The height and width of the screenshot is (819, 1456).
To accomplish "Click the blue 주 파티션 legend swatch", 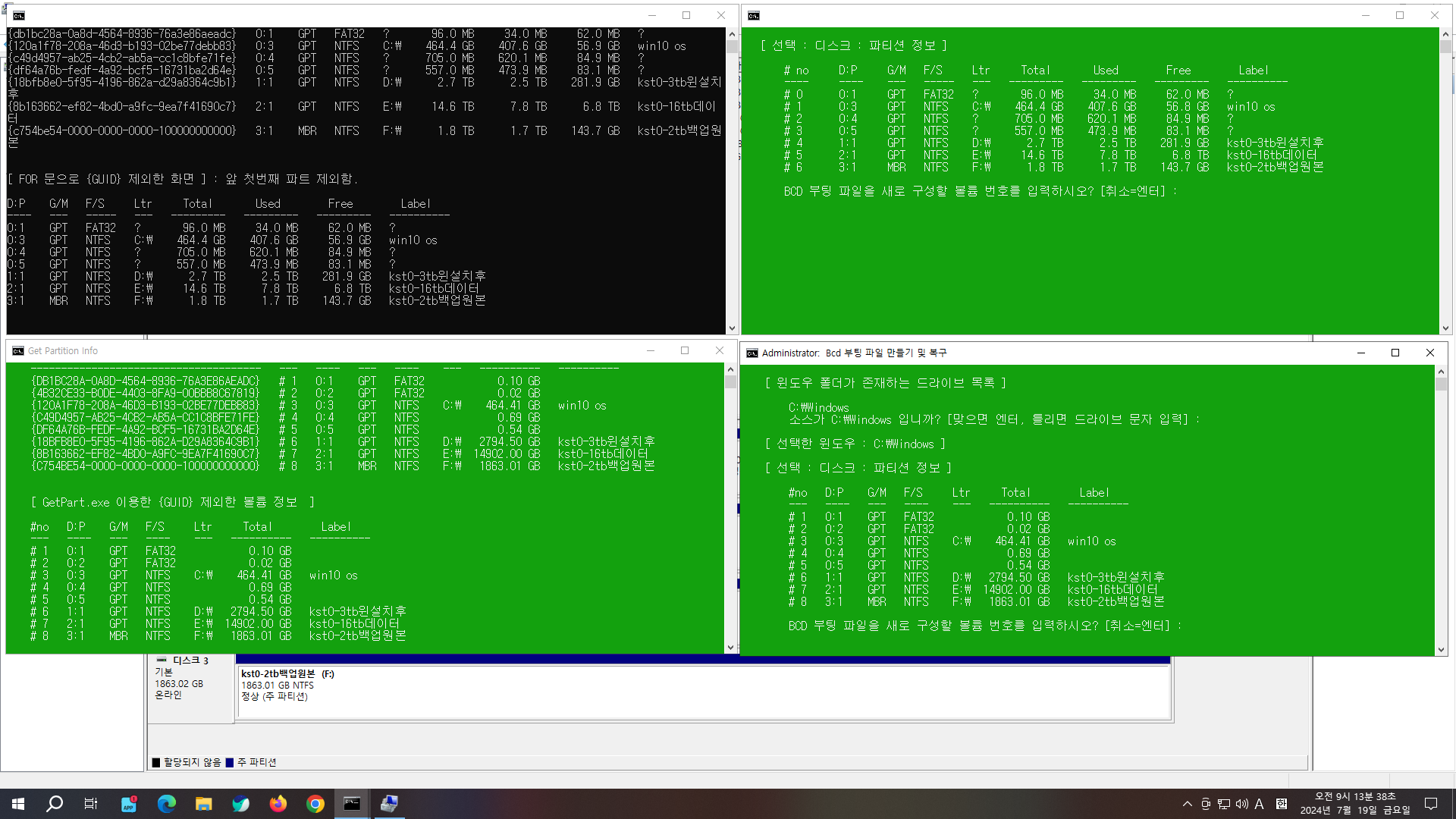I will tap(229, 762).
